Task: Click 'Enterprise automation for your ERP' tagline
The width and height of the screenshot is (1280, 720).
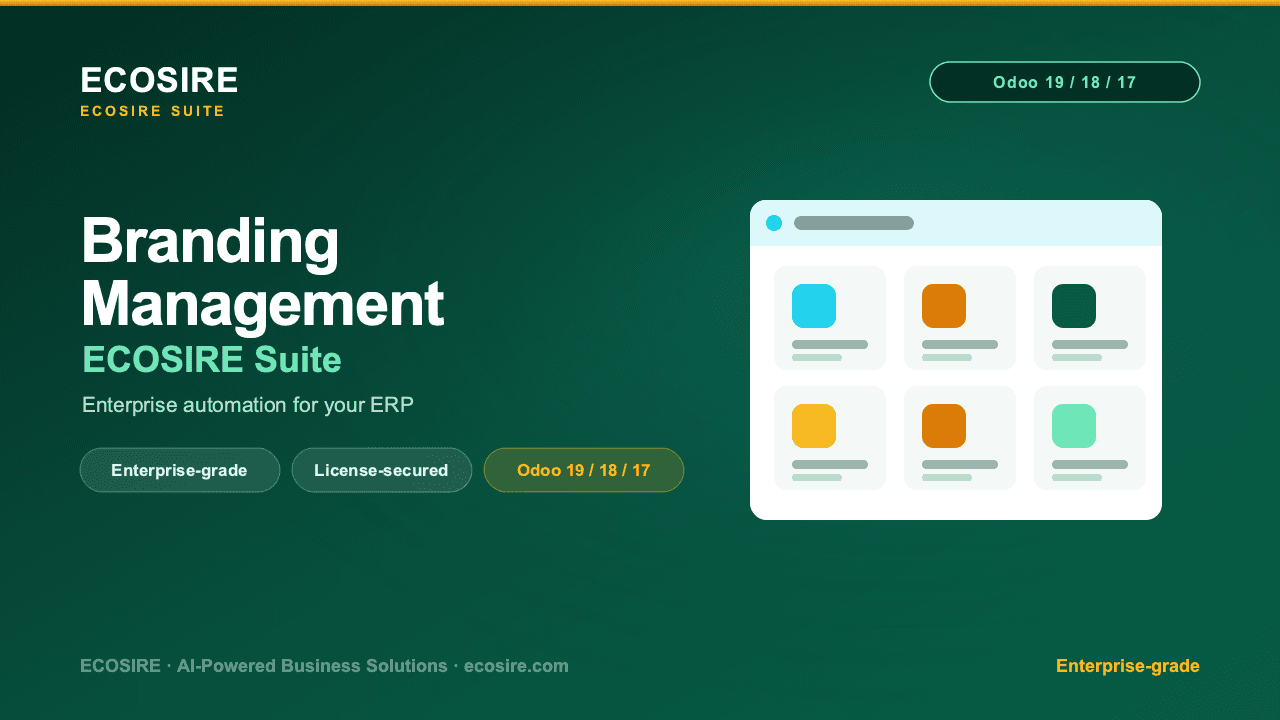Action: [248, 405]
